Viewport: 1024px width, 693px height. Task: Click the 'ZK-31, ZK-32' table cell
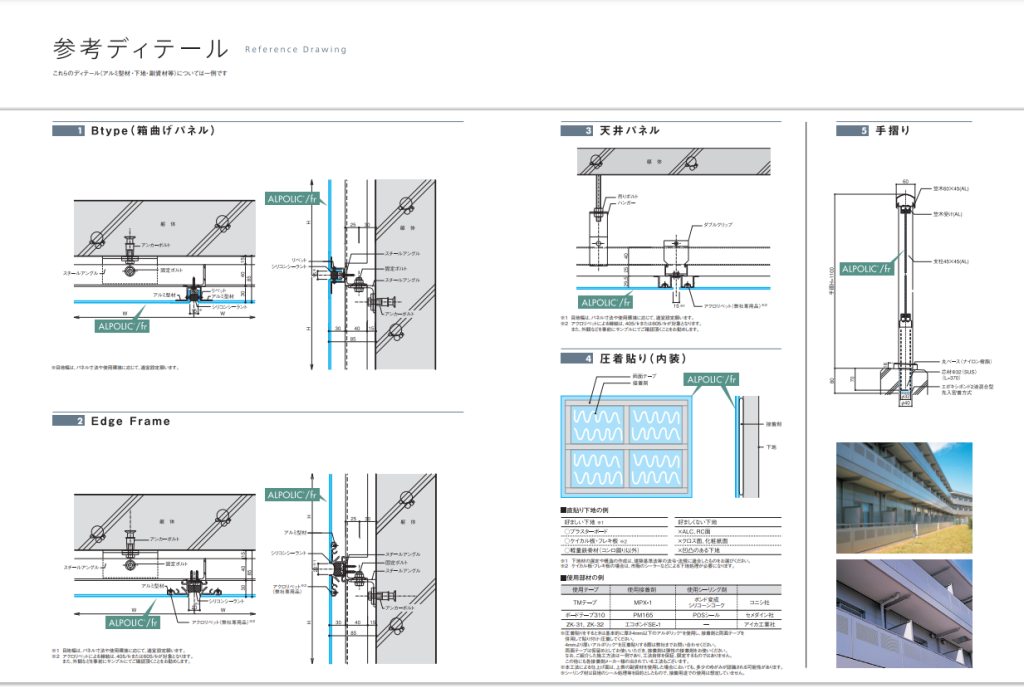click(584, 624)
